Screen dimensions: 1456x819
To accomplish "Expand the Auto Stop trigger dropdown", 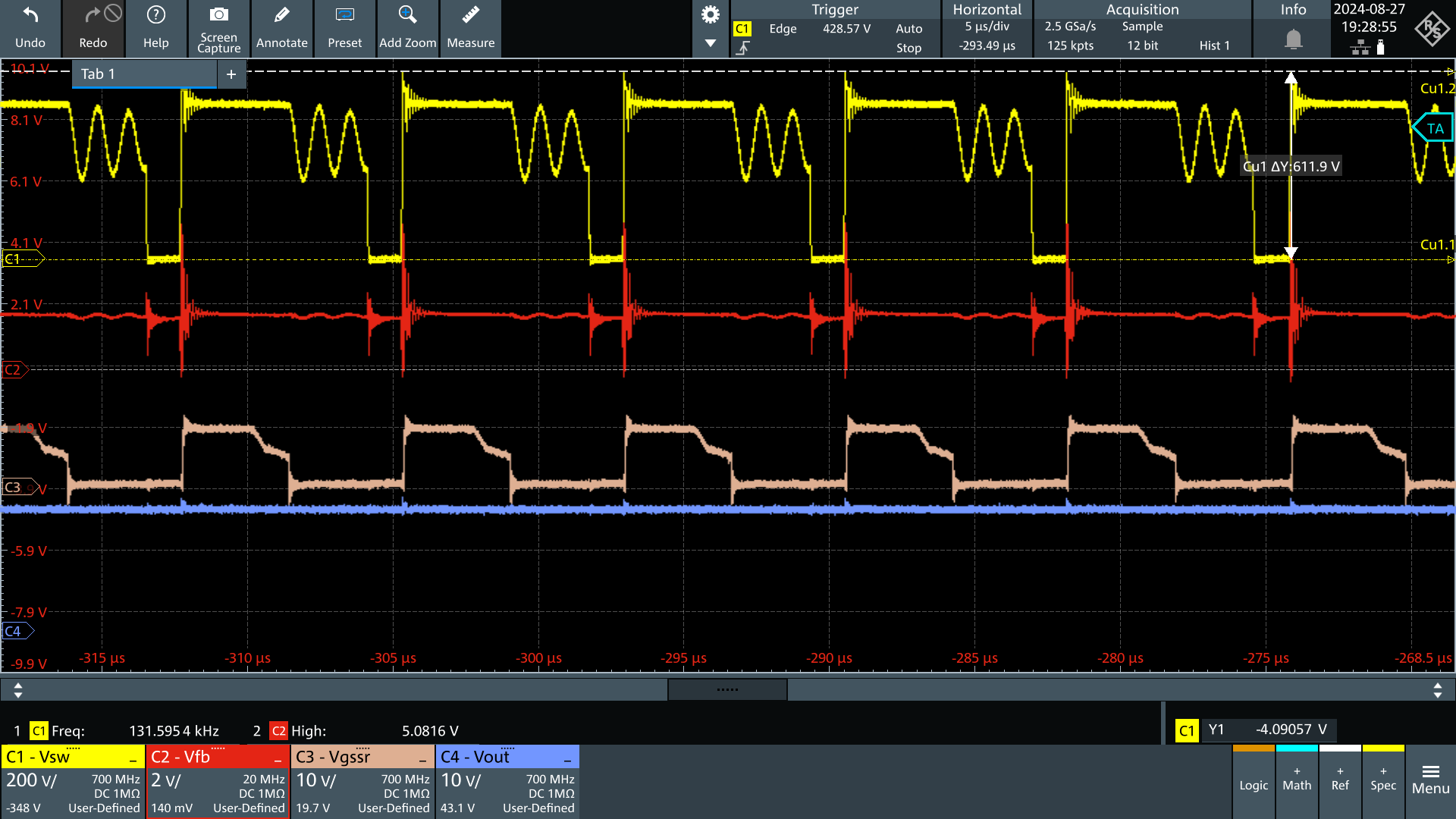I will pos(905,36).
